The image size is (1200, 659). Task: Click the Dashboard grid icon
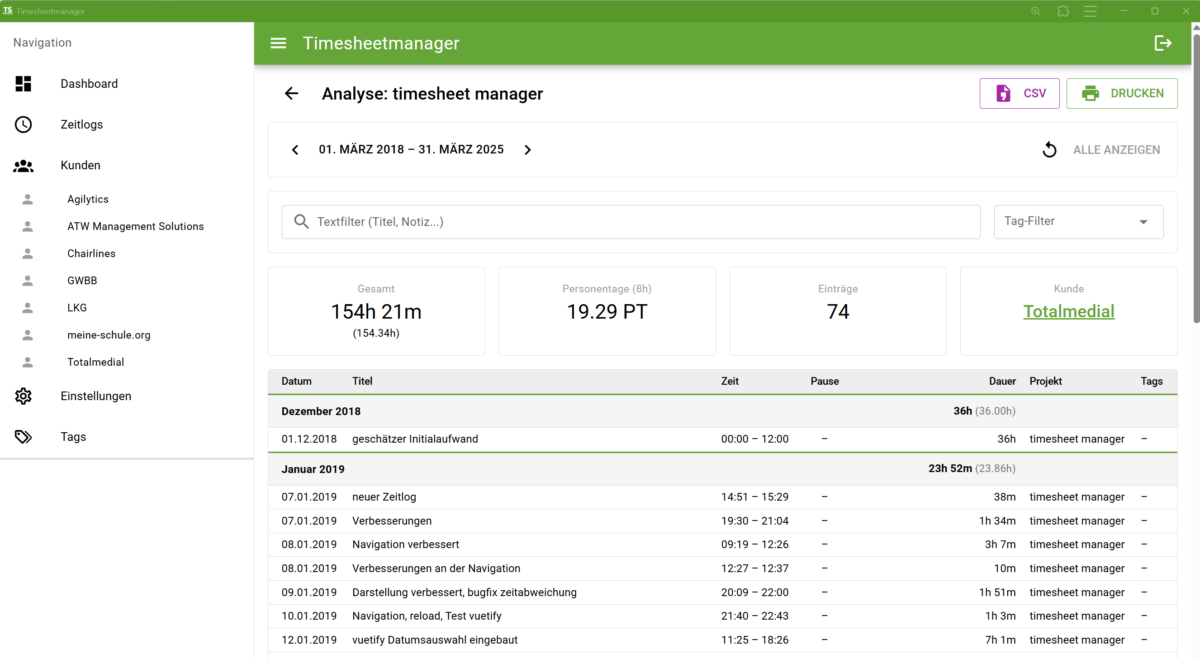tap(24, 84)
